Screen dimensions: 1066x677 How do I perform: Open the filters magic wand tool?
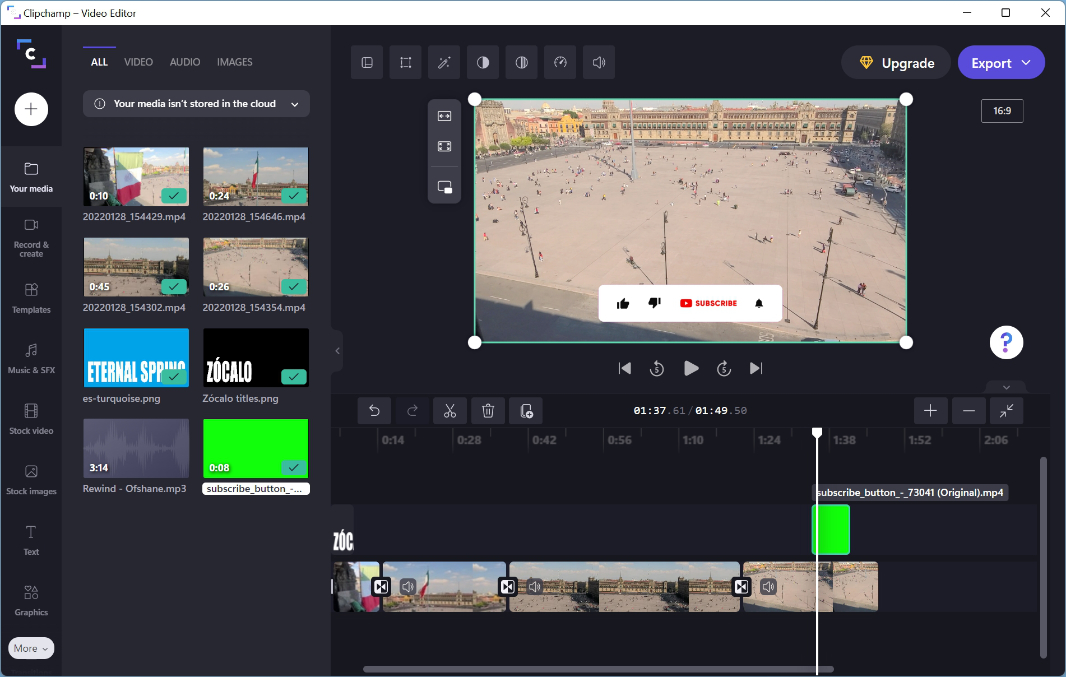coord(444,62)
